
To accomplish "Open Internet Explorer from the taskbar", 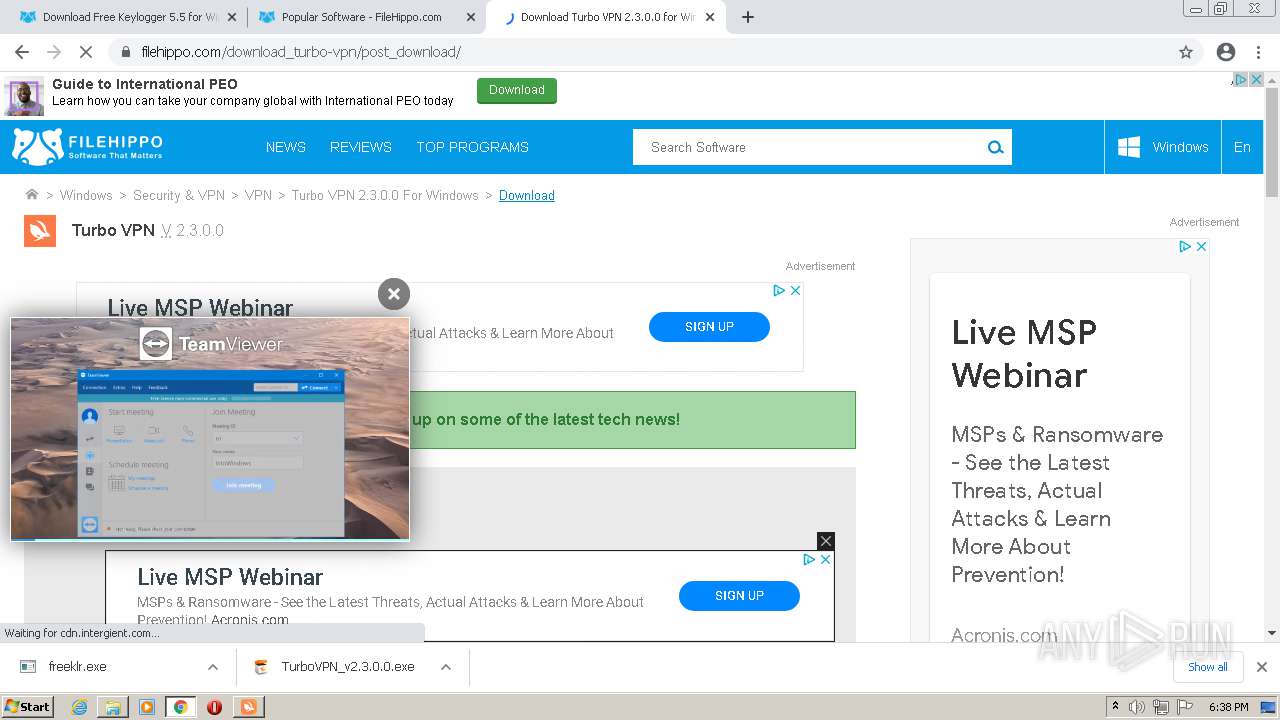I will click(79, 707).
